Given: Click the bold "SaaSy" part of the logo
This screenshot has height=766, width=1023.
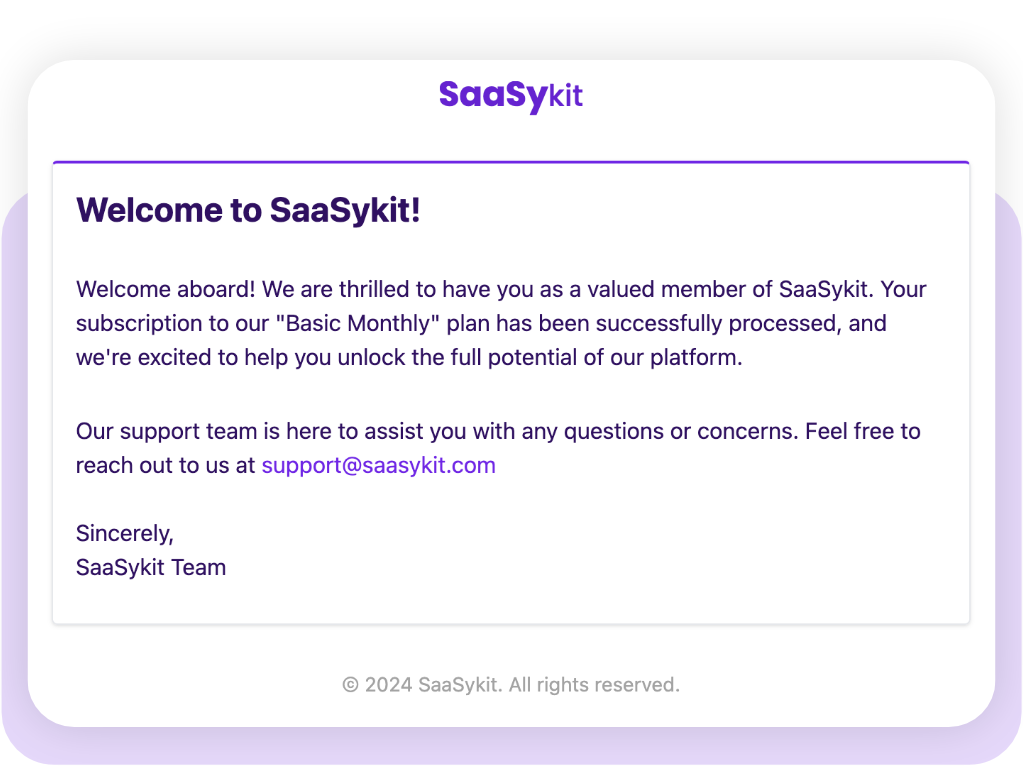Looking at the screenshot, I should click(x=493, y=96).
